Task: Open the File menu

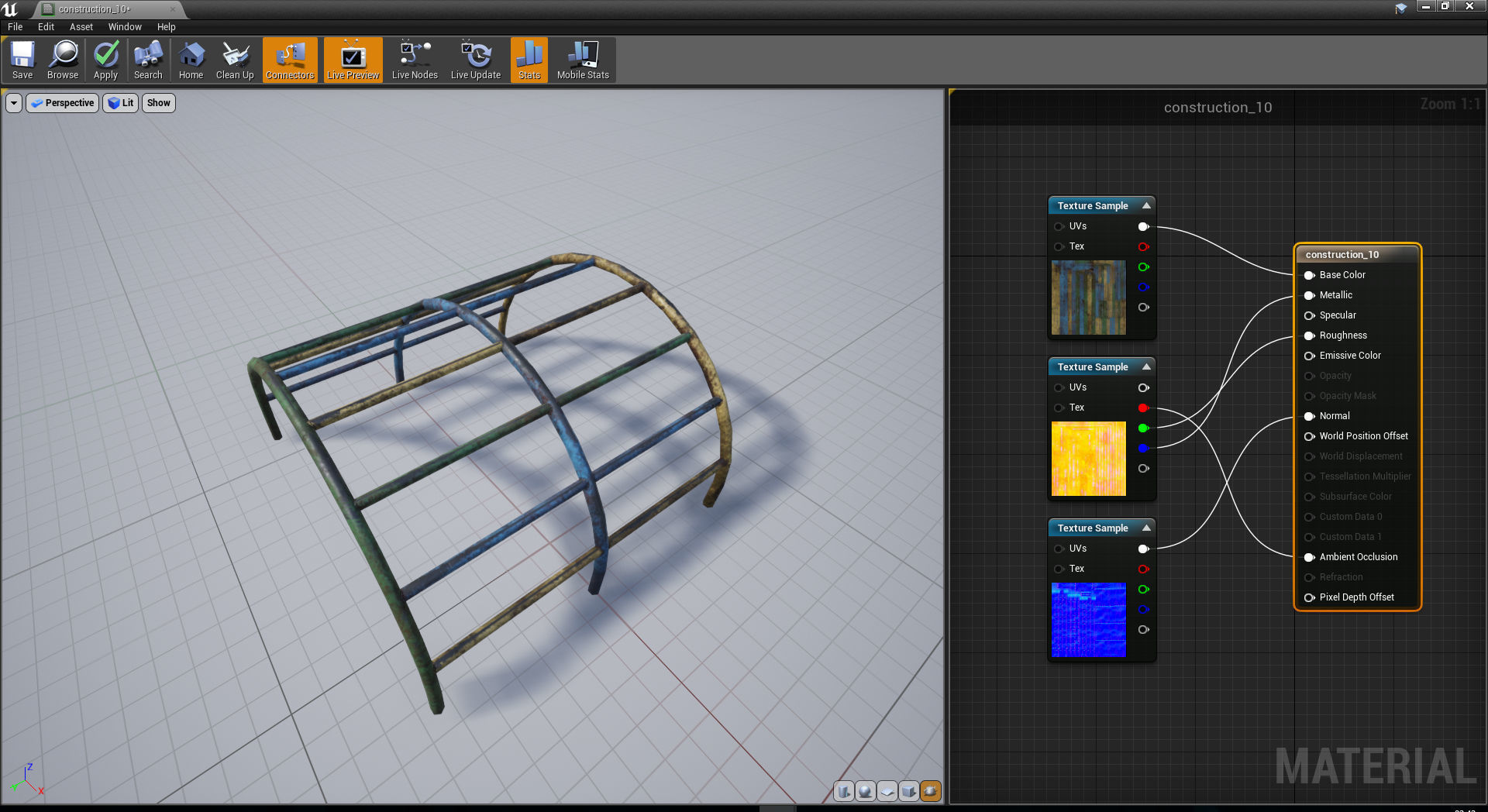Action: pyautogui.click(x=15, y=26)
